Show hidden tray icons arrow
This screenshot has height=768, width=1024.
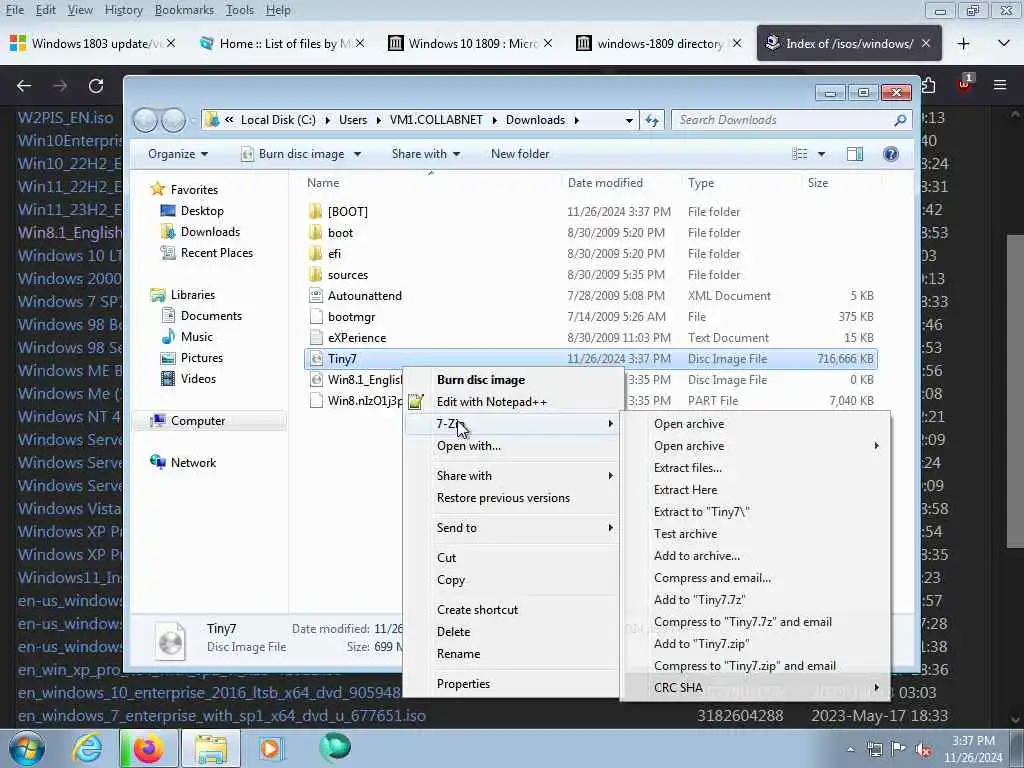850,750
